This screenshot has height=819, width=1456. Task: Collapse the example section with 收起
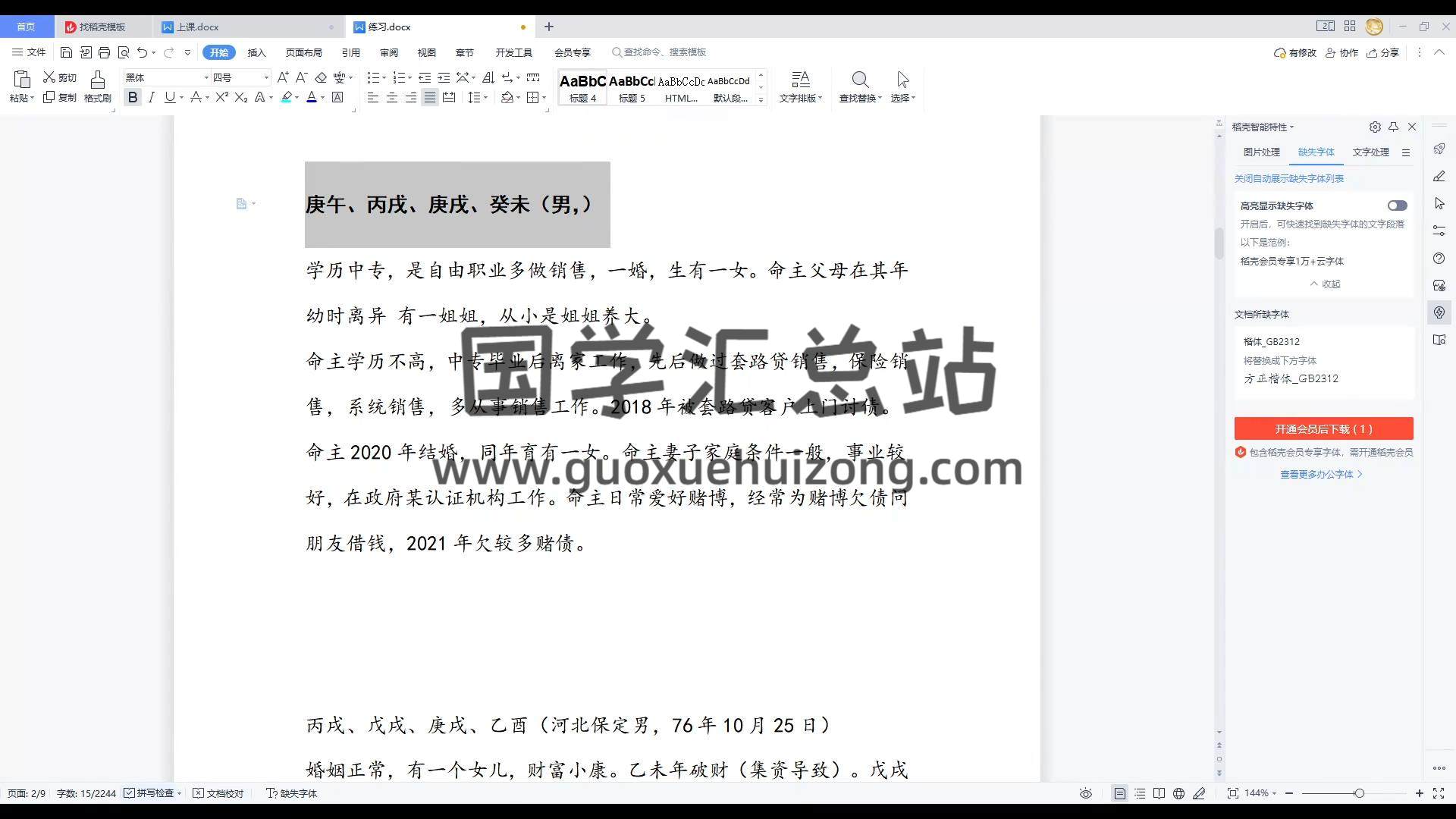pos(1326,284)
